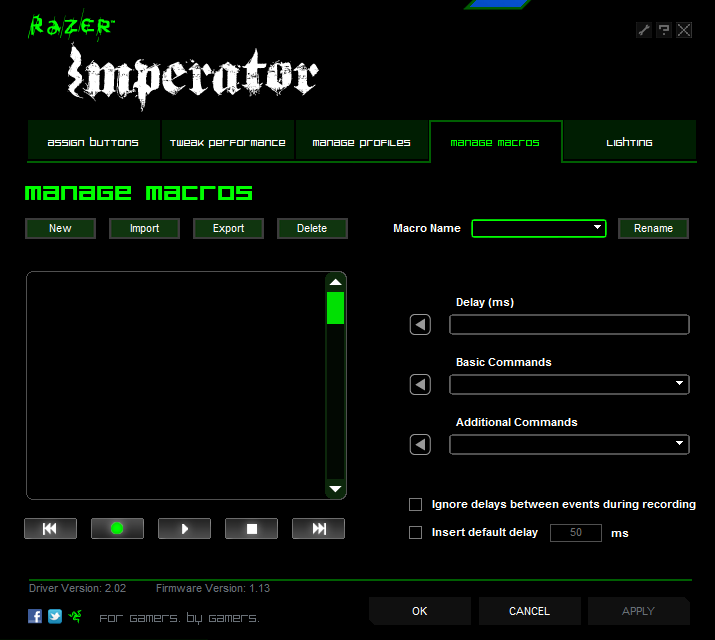The height and width of the screenshot is (640, 715).
Task: Click the green Razer snake logo icon
Action: [x=75, y=616]
